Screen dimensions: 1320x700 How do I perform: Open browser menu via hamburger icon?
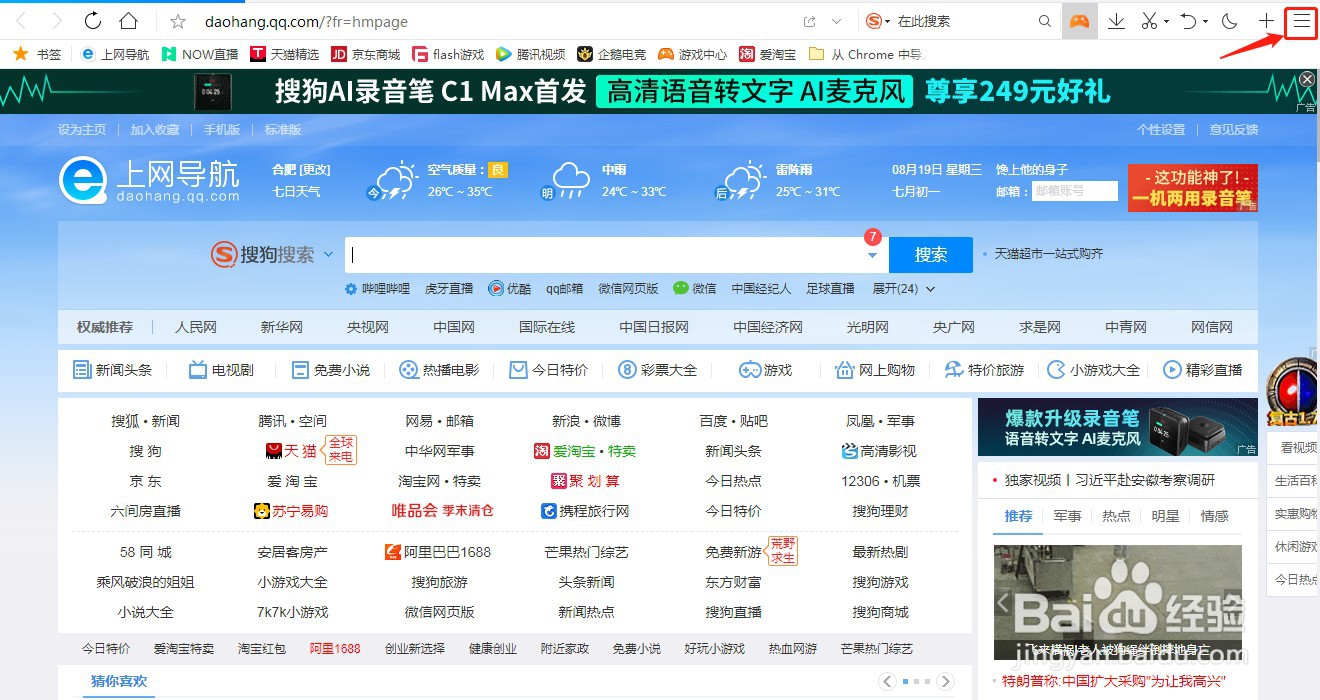(1300, 21)
